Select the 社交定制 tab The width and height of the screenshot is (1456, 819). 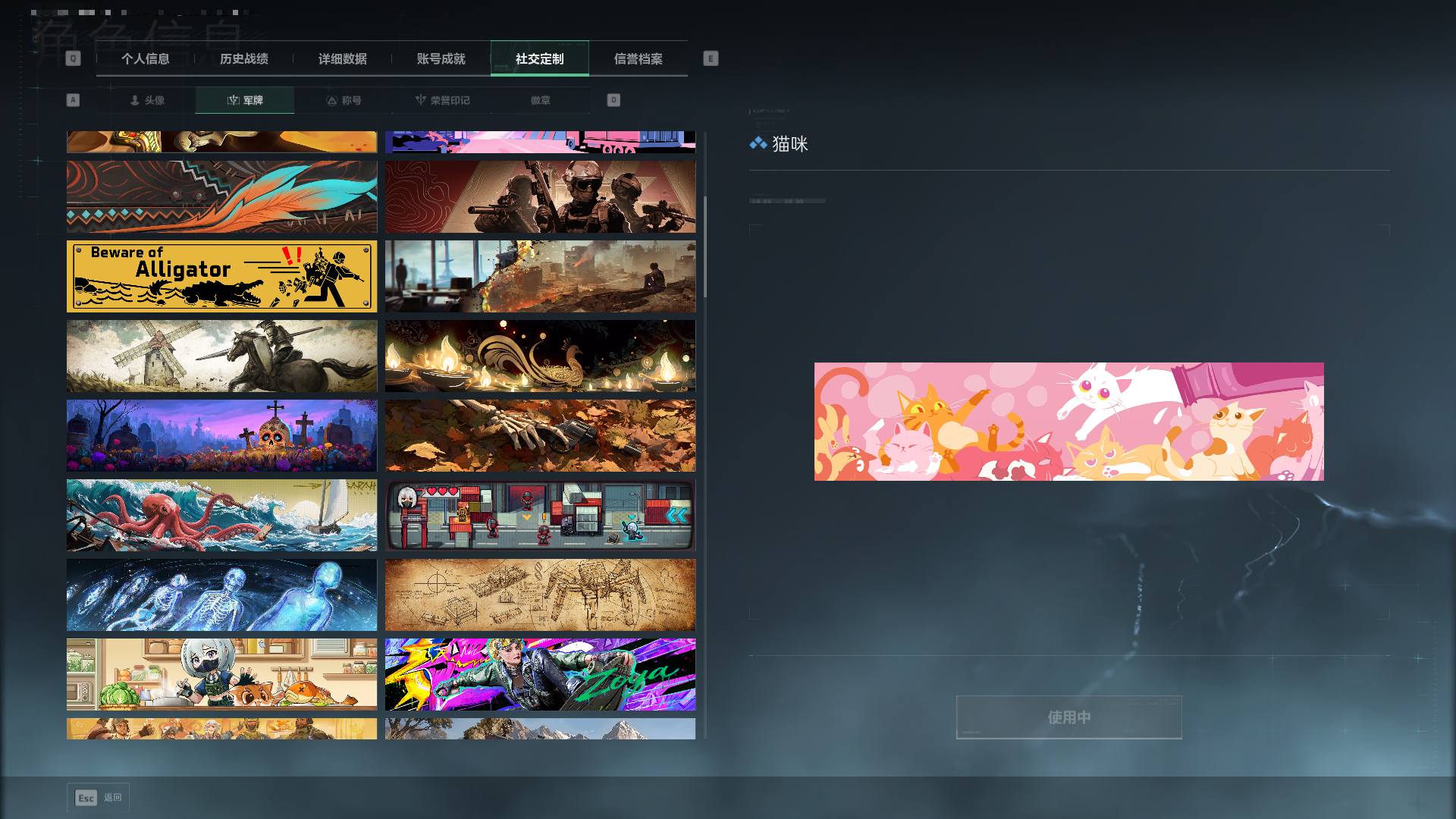click(539, 58)
